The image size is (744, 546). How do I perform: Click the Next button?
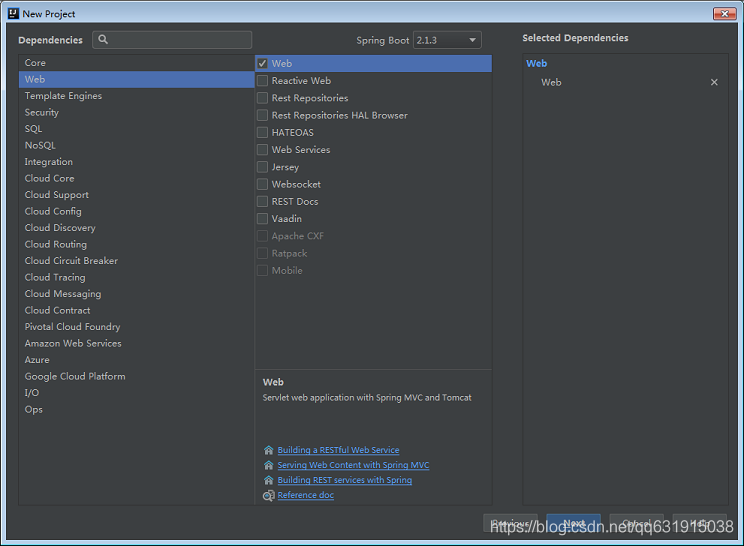point(574,523)
